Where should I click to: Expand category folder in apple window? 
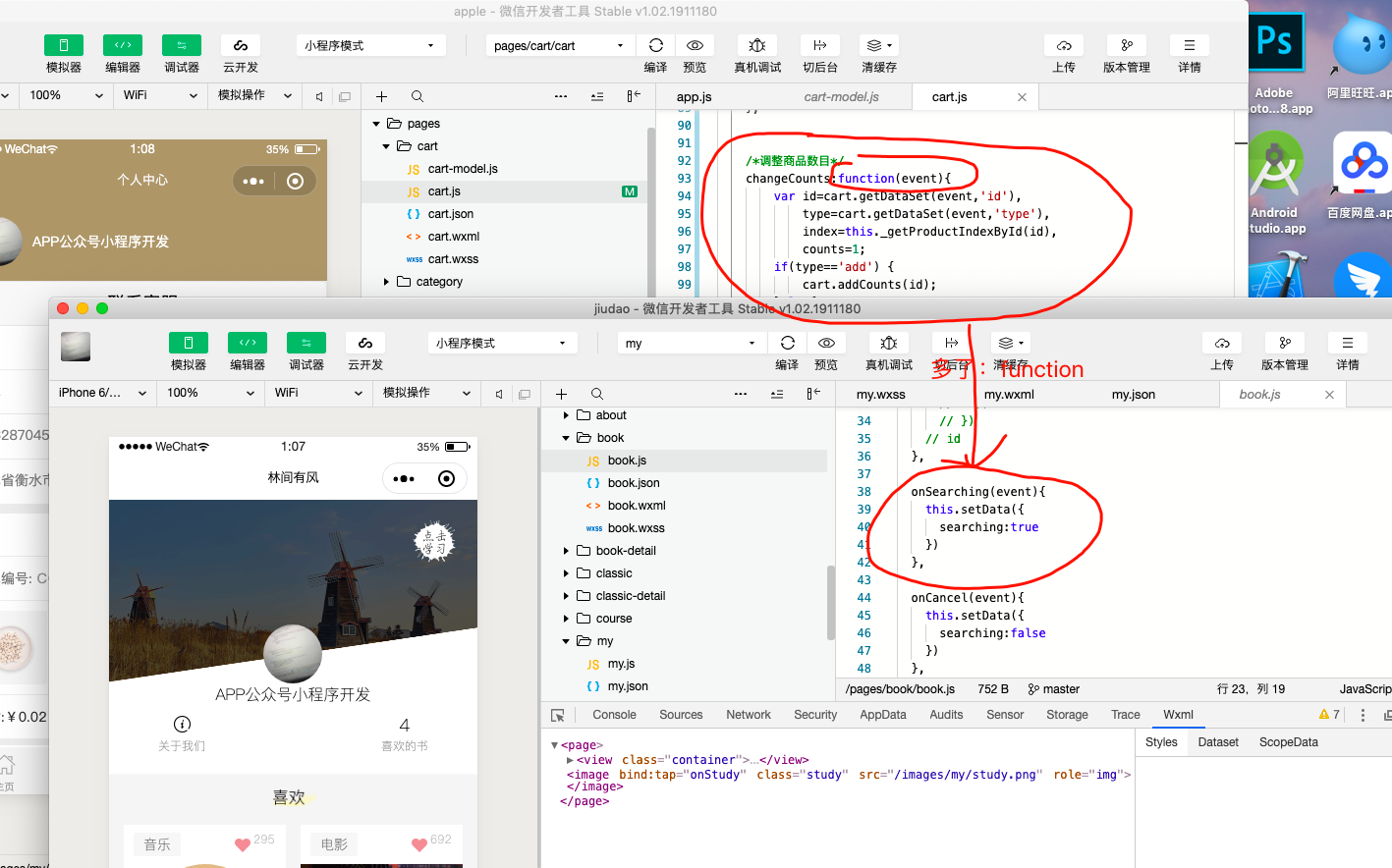[386, 282]
